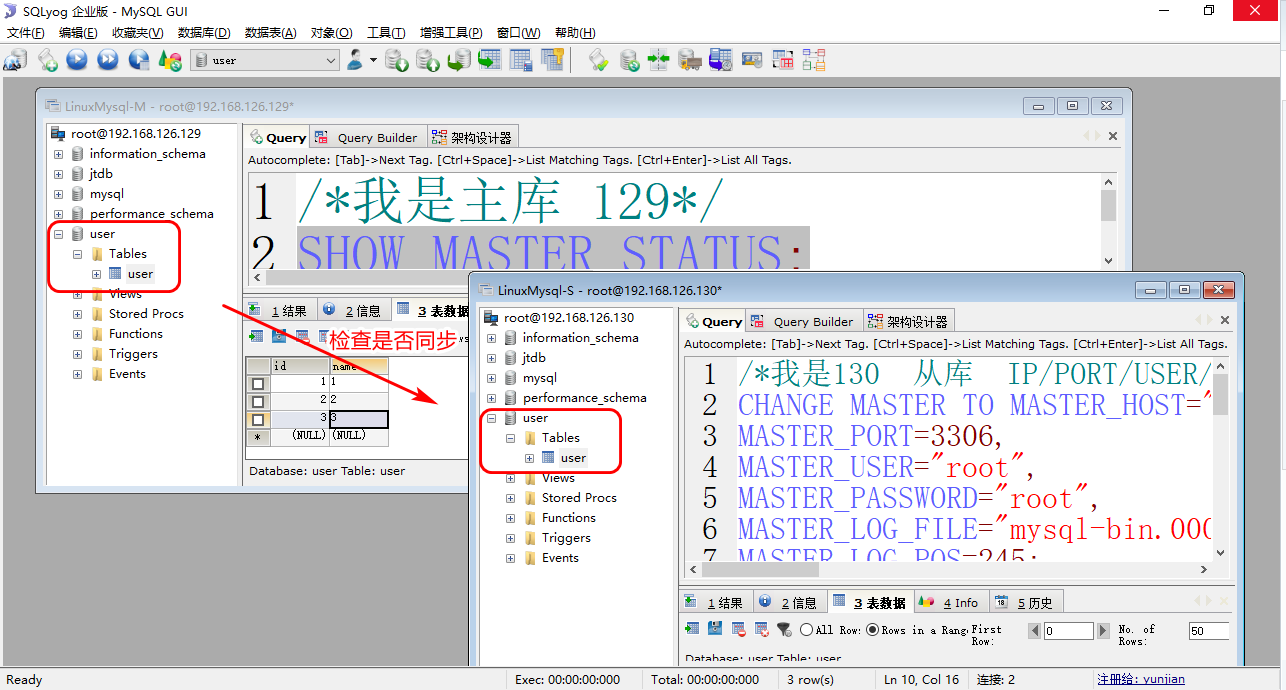Open the schema designer toolbar icon
Viewport: 1286px width, 690px height.
pyautogui.click(x=783, y=60)
